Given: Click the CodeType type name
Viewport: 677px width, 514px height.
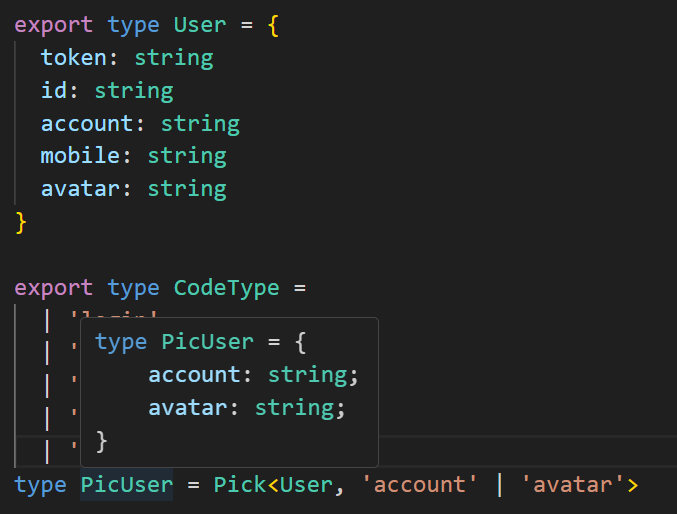Looking at the screenshot, I should click(x=226, y=288).
